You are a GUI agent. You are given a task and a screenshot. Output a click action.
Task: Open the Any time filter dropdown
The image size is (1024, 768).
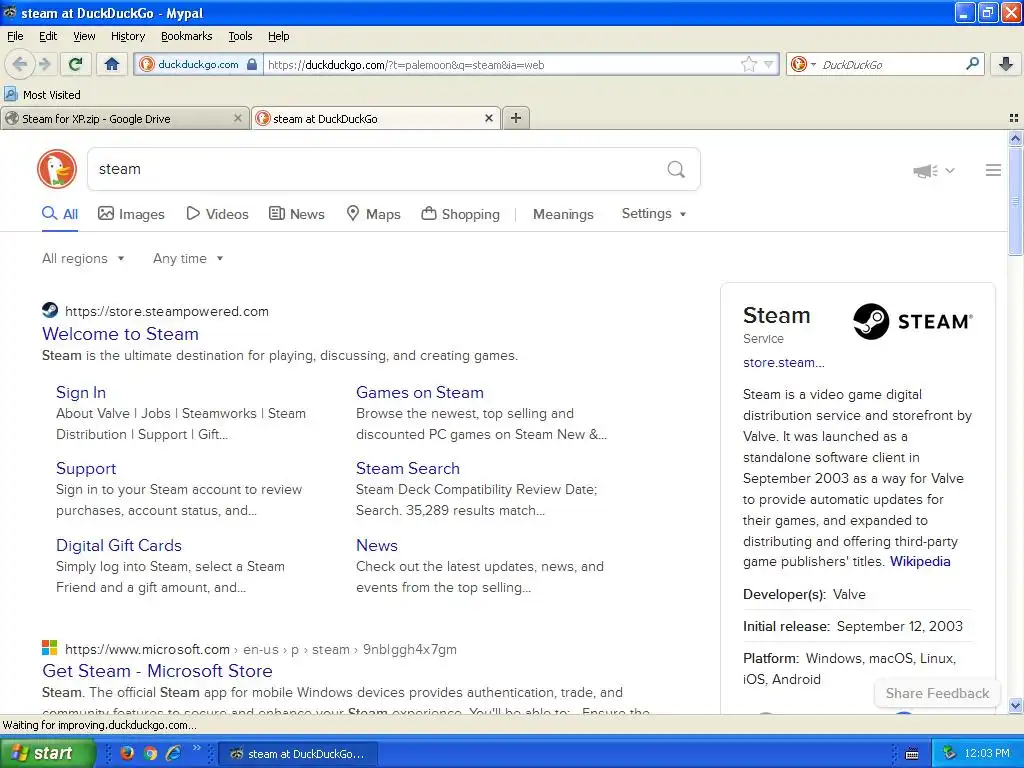click(x=188, y=259)
